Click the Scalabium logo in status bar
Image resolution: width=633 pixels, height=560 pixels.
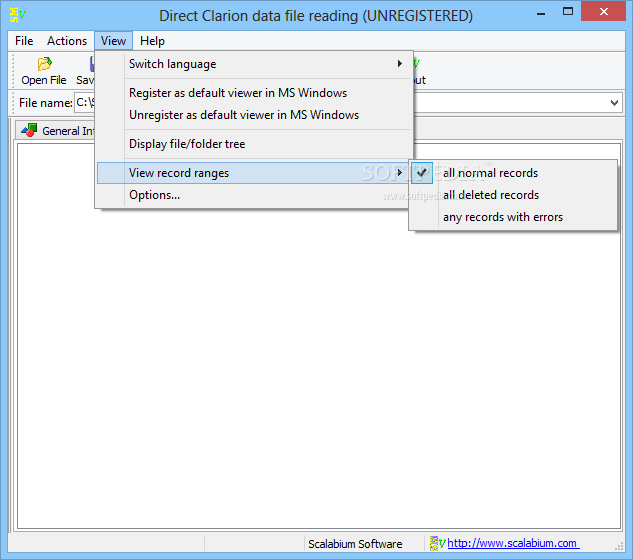point(437,543)
